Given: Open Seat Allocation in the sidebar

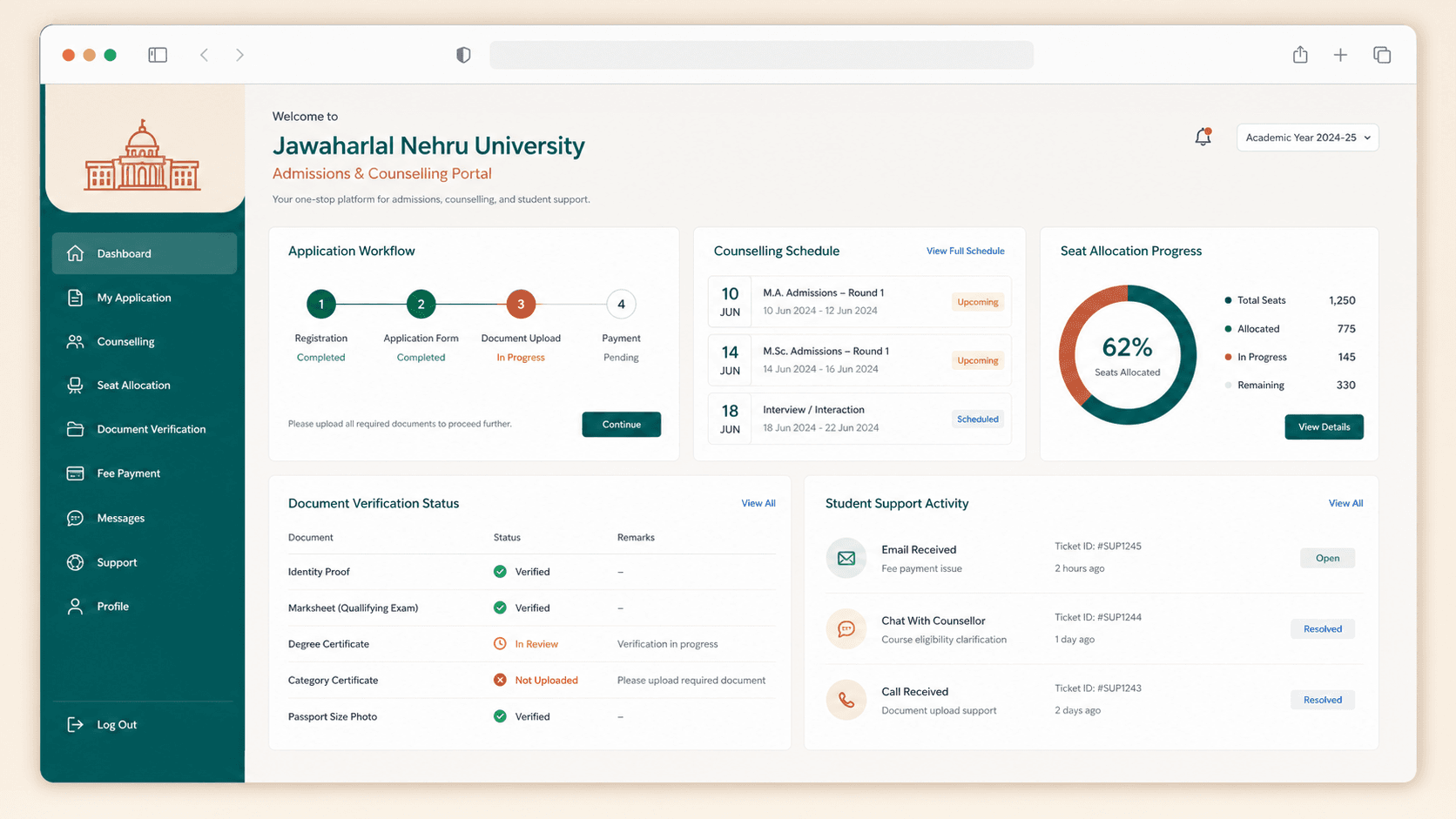Looking at the screenshot, I should click(145, 385).
